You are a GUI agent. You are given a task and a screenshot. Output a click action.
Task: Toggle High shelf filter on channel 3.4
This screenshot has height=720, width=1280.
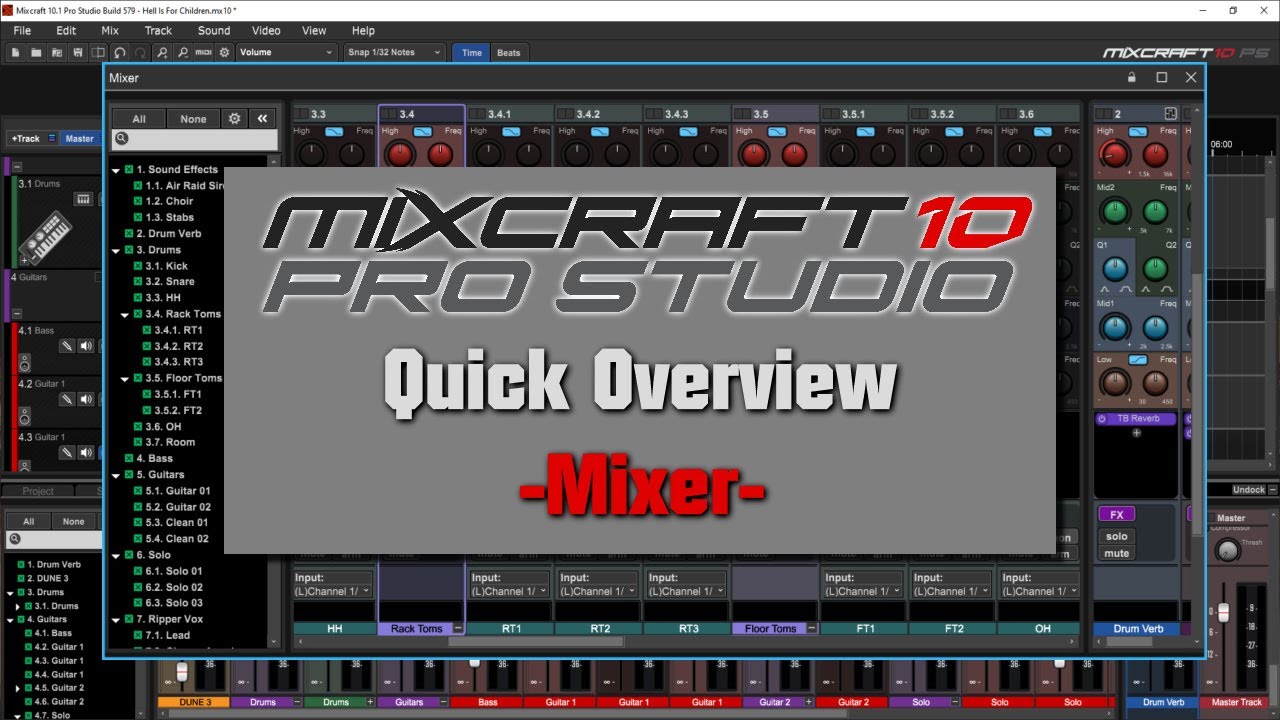422,131
